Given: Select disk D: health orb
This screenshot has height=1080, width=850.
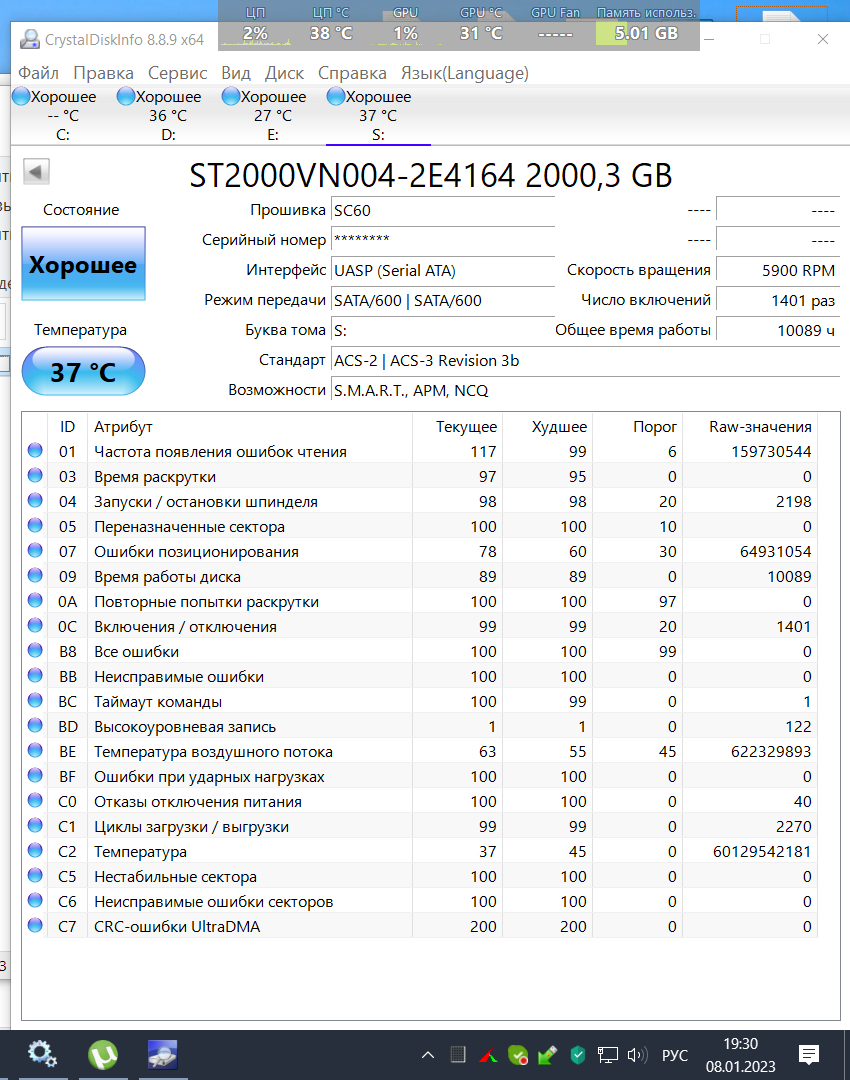Looking at the screenshot, I should coord(126,97).
